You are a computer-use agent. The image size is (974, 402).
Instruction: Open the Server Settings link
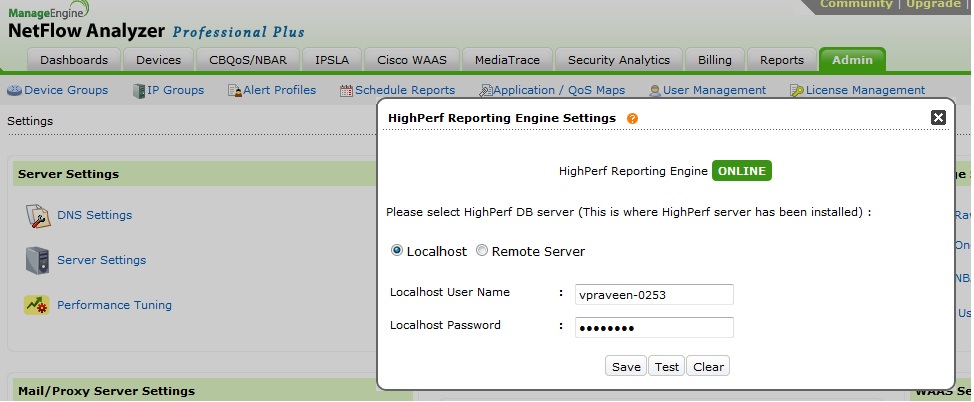click(101, 260)
